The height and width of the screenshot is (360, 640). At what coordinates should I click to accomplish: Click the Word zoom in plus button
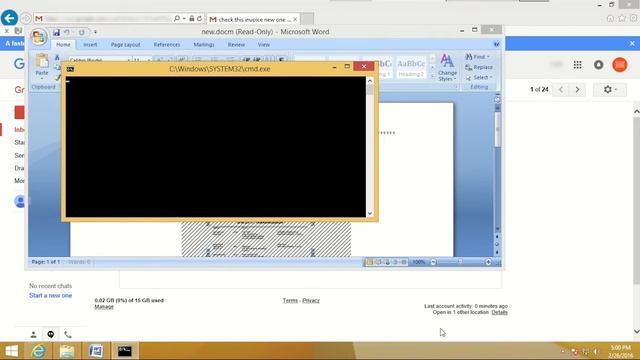coord(488,262)
